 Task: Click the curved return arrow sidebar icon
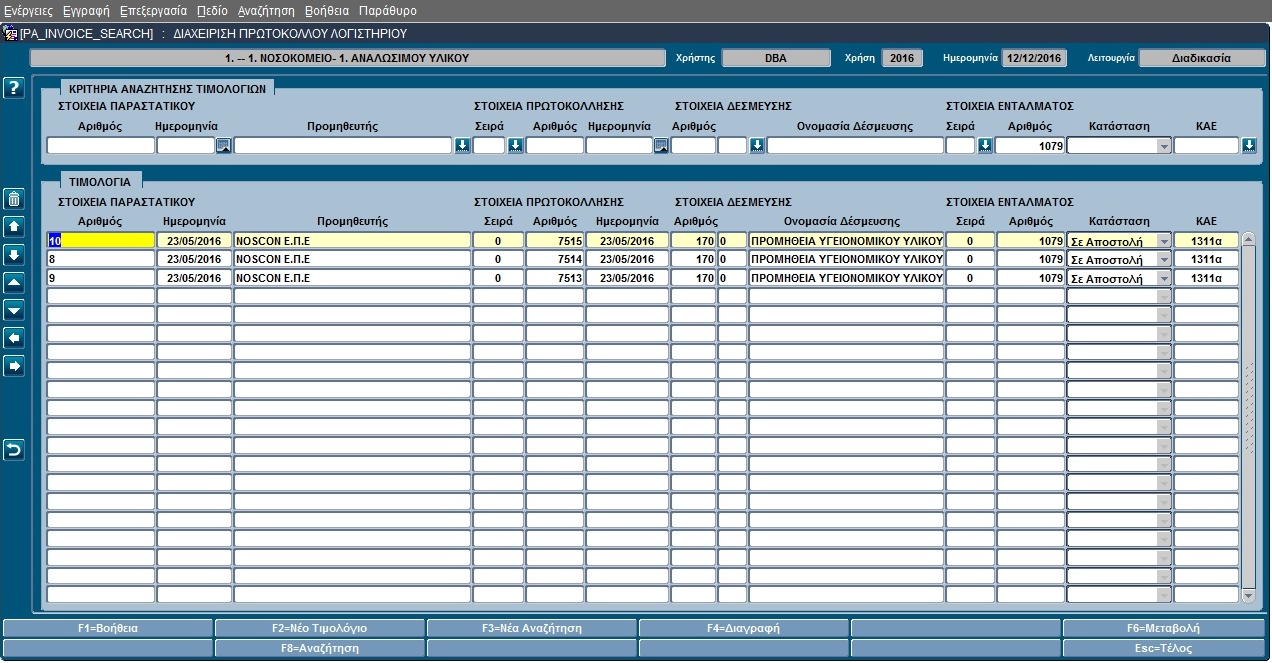click(14, 450)
